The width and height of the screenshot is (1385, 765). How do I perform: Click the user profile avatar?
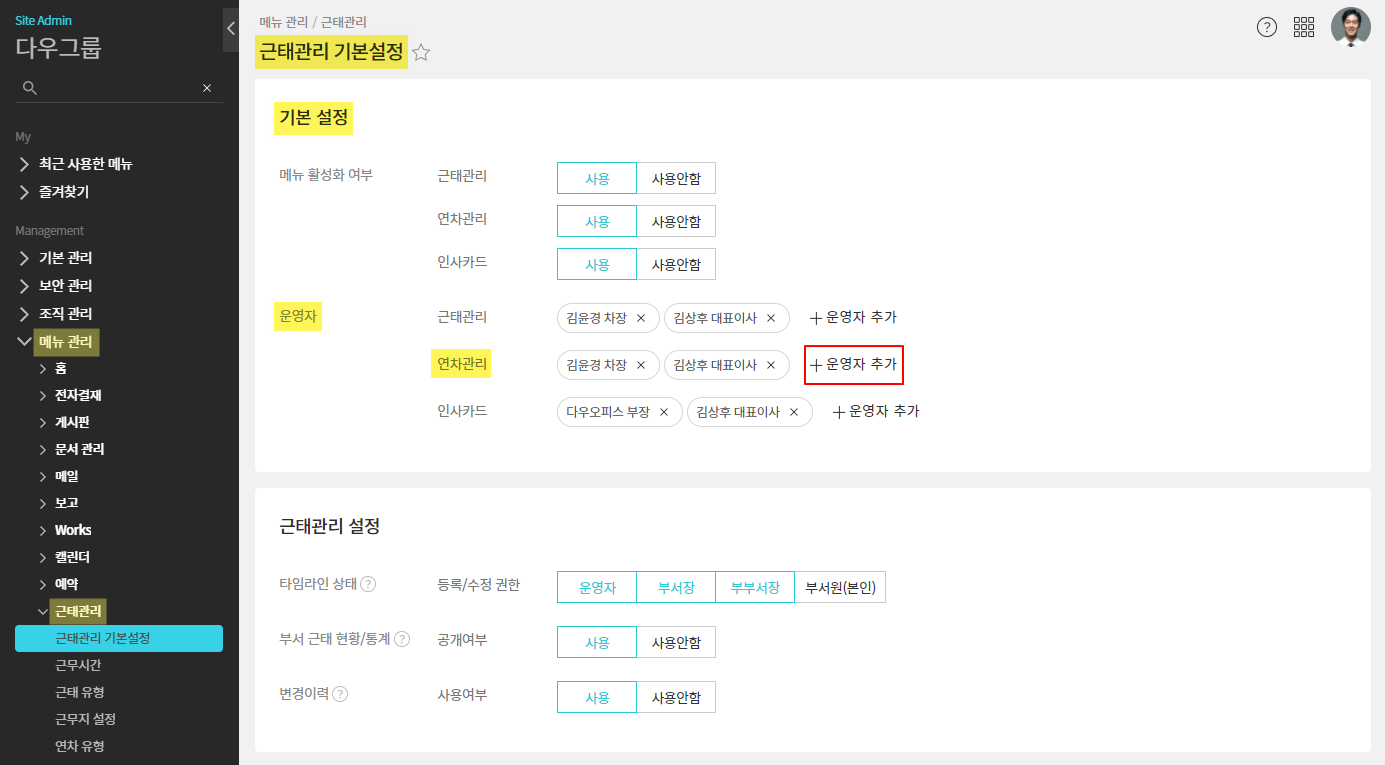click(1350, 27)
